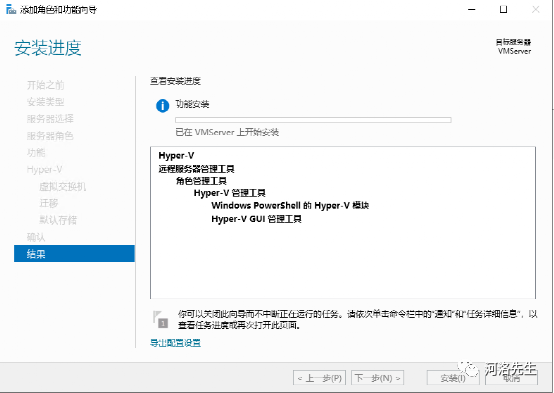Click the notification flag icon near the note
The image size is (554, 393).
[160, 319]
